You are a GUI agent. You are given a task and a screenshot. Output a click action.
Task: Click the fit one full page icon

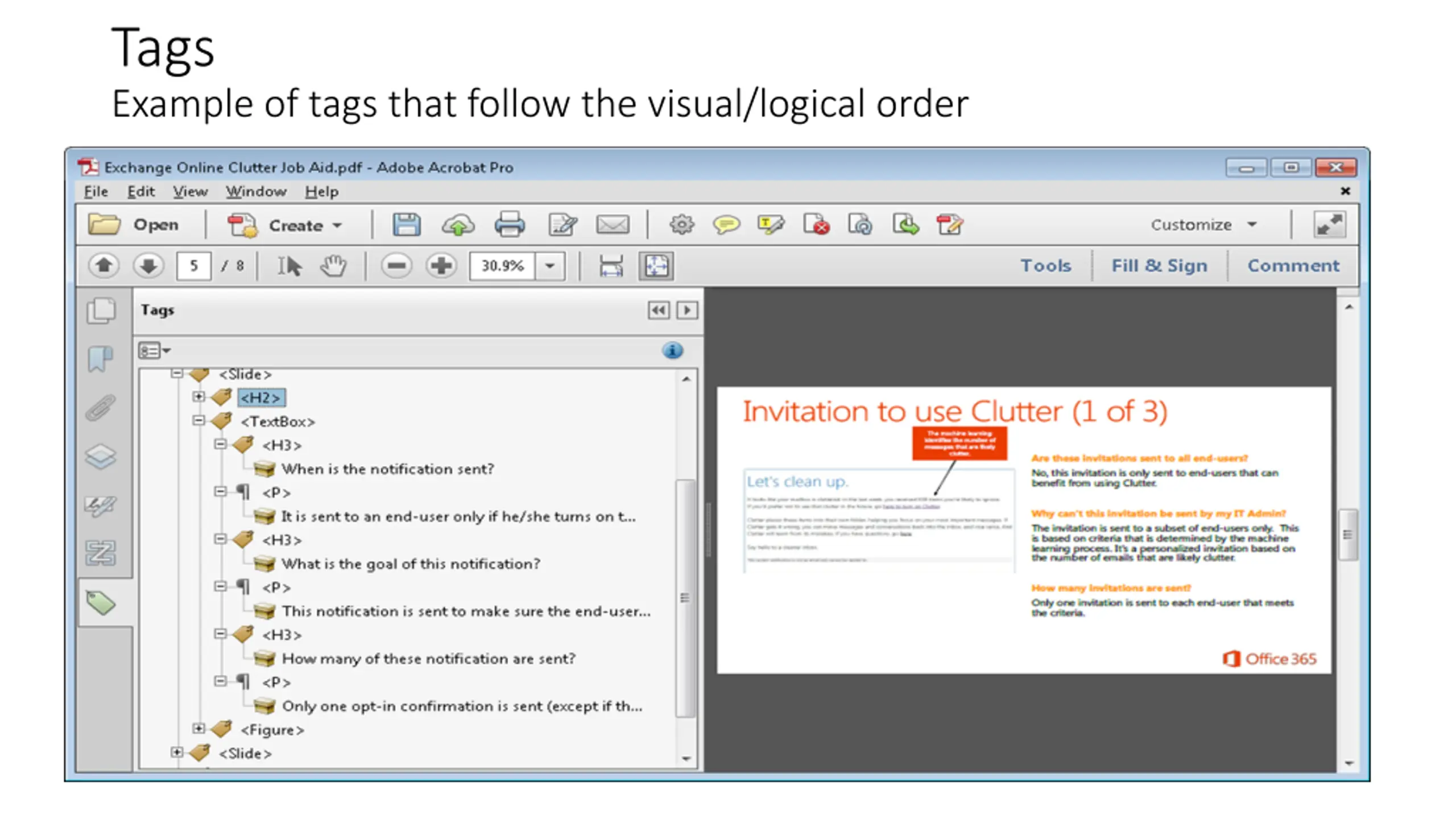pyautogui.click(x=656, y=266)
